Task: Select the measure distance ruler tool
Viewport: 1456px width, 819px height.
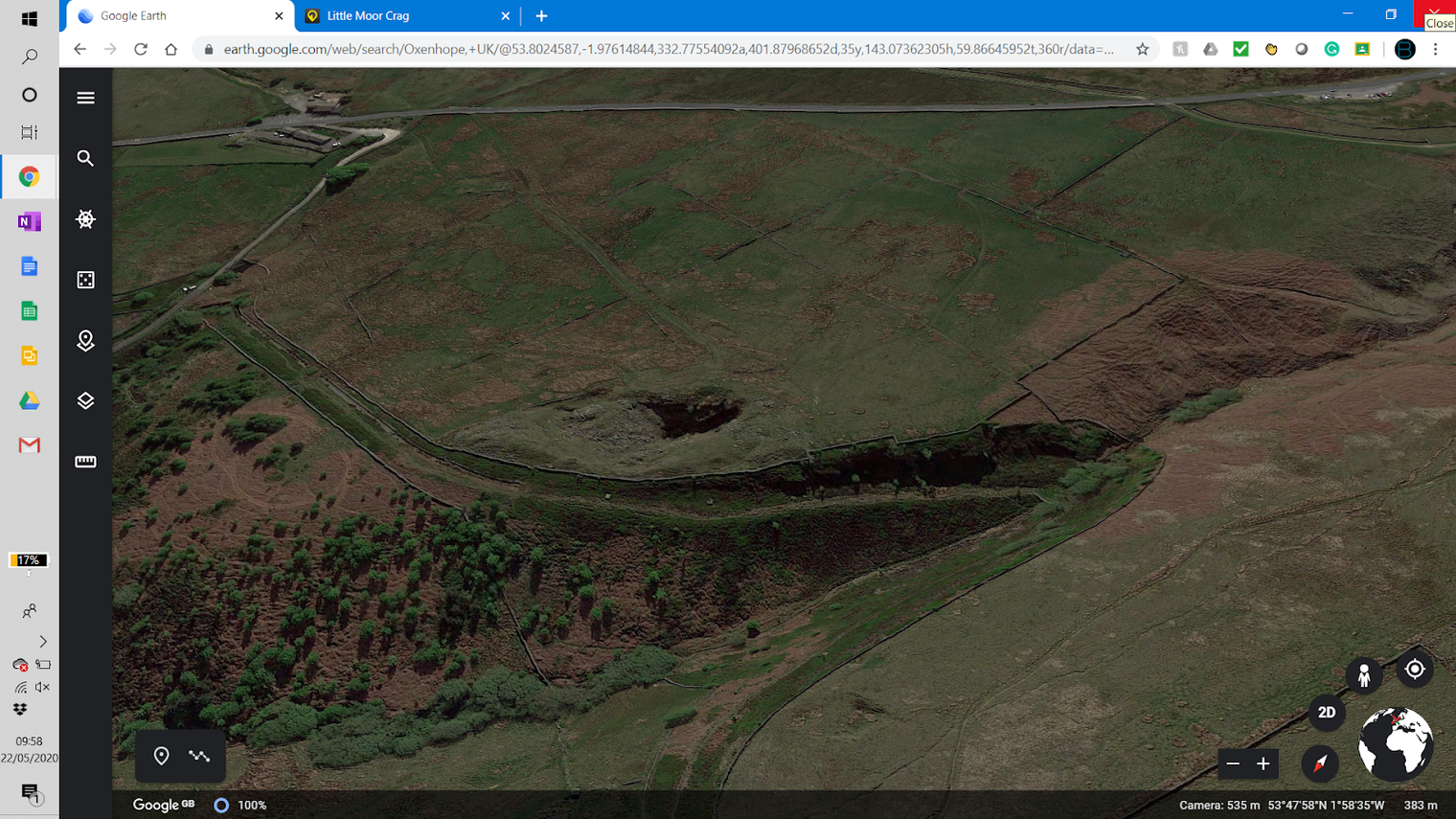Action: [x=85, y=462]
